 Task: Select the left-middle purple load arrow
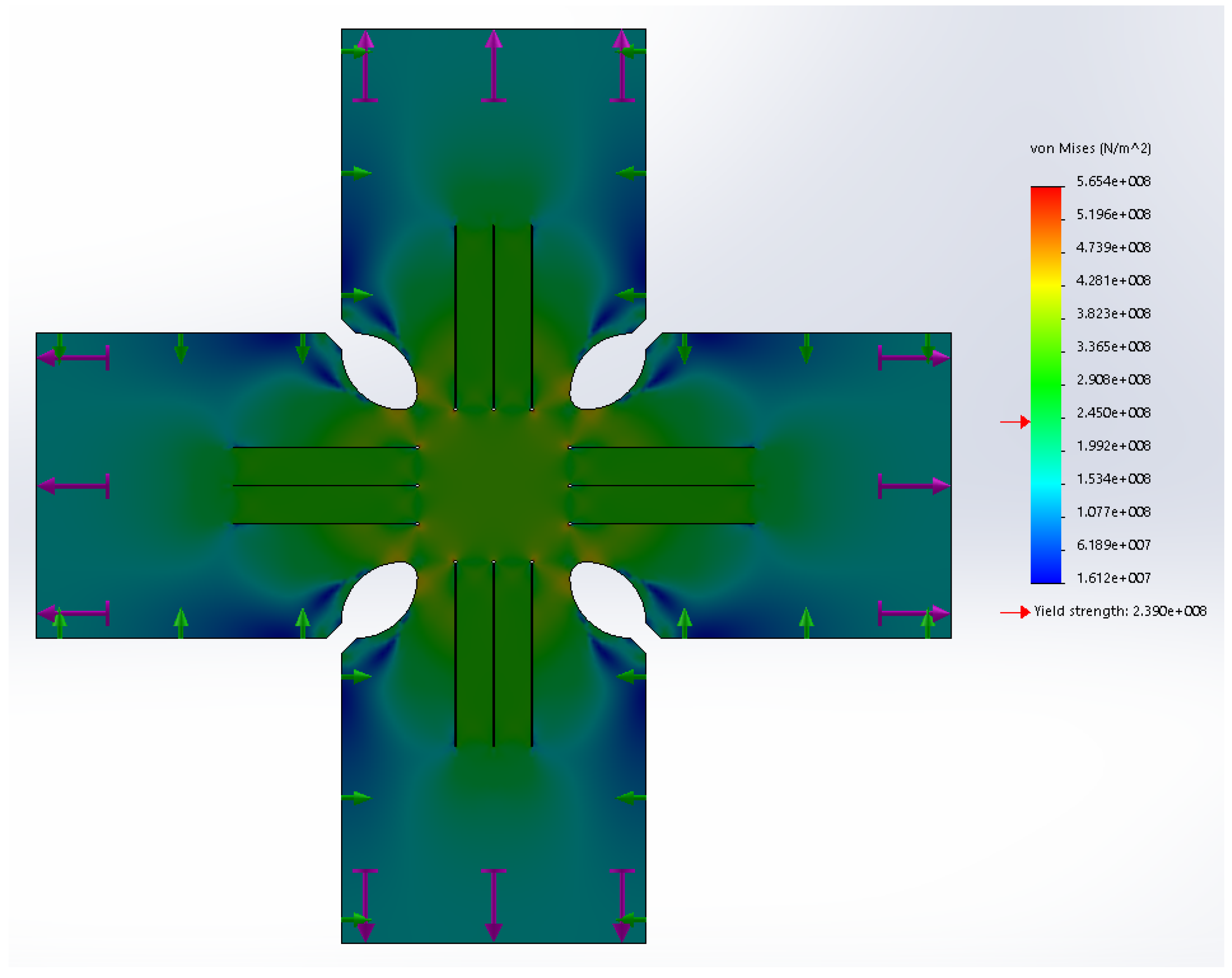[73, 486]
